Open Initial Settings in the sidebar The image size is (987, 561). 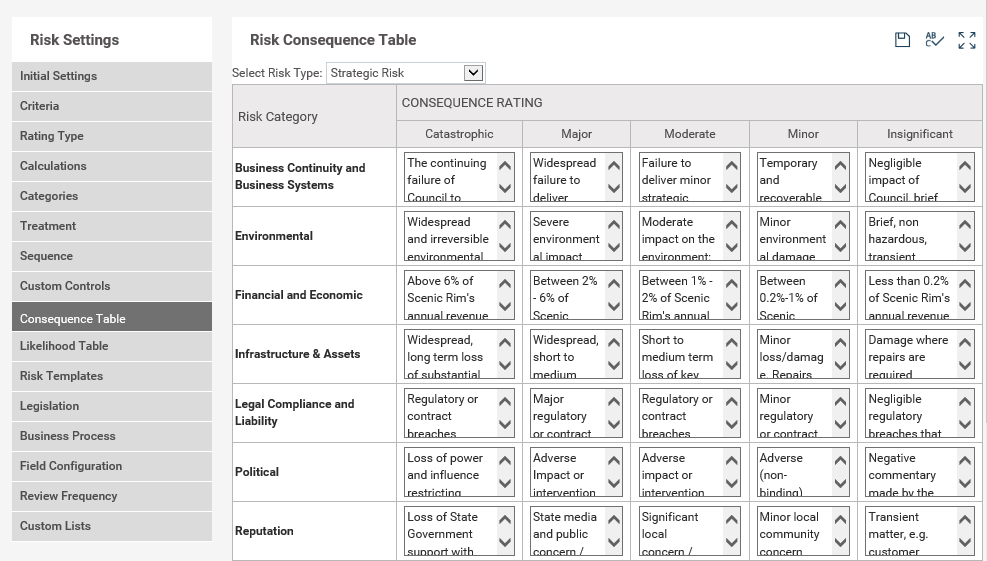click(x=112, y=76)
